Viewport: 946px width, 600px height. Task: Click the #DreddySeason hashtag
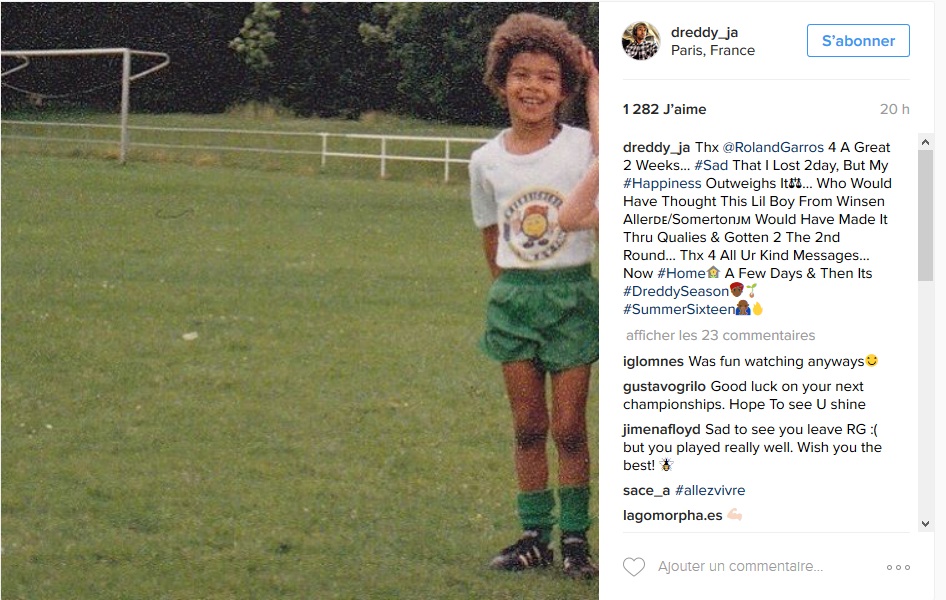coord(676,292)
